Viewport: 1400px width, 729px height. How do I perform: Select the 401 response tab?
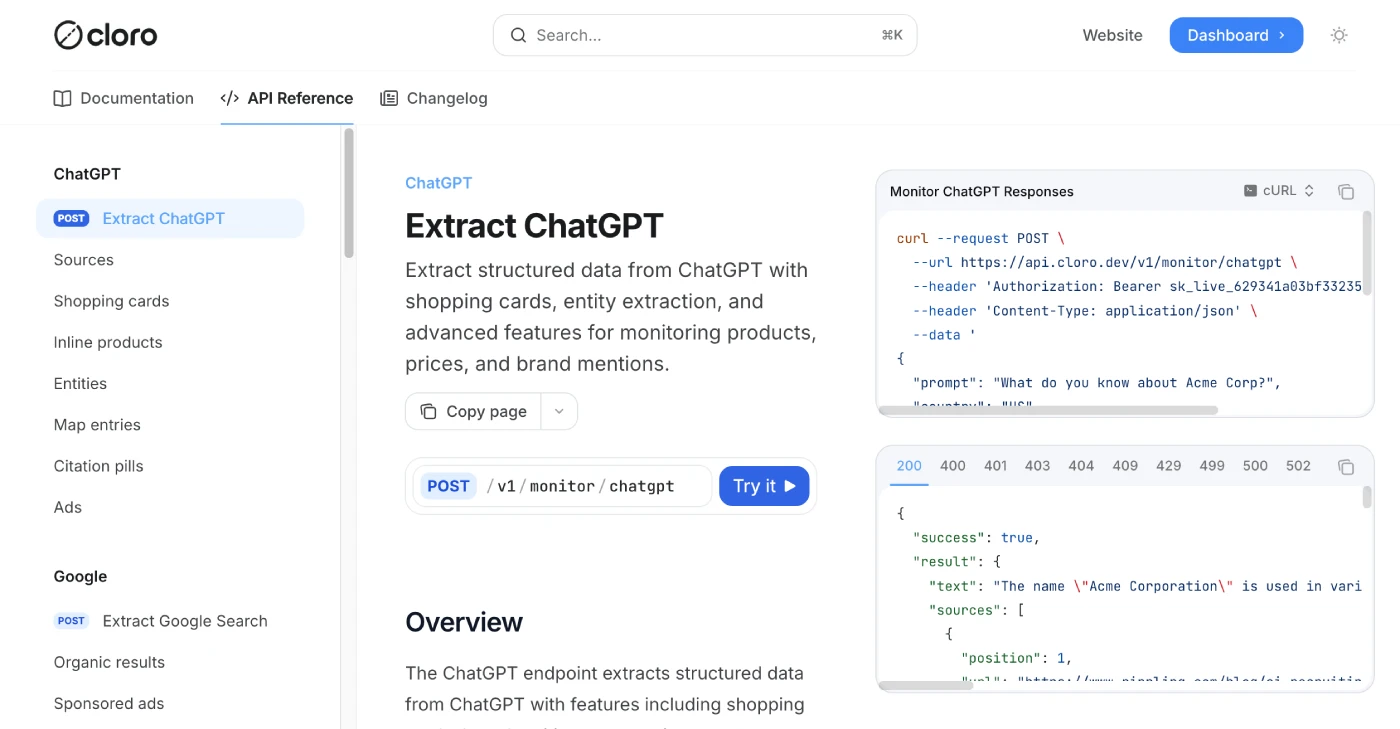995,466
